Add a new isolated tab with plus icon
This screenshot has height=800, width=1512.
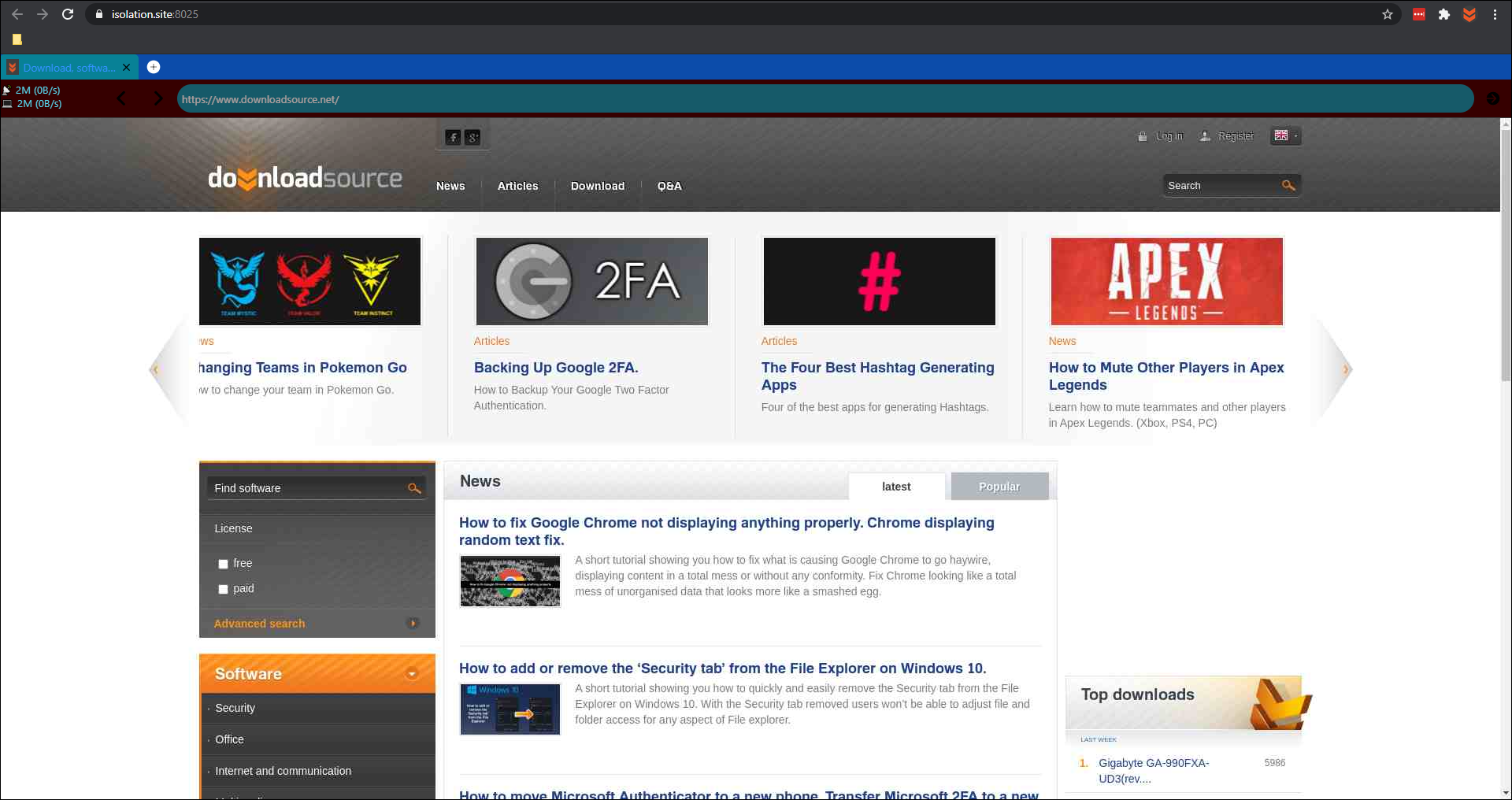click(154, 67)
